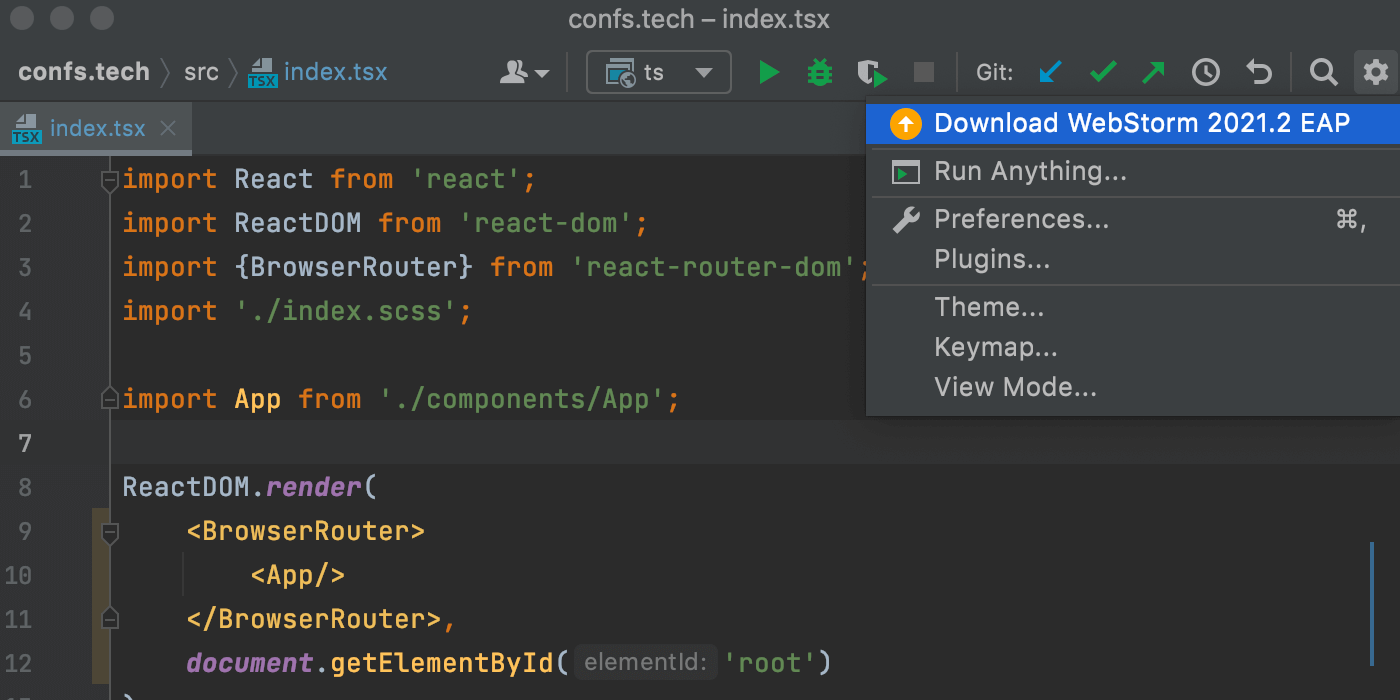
Task: Collapse the import block at line 1
Action: tap(110, 178)
